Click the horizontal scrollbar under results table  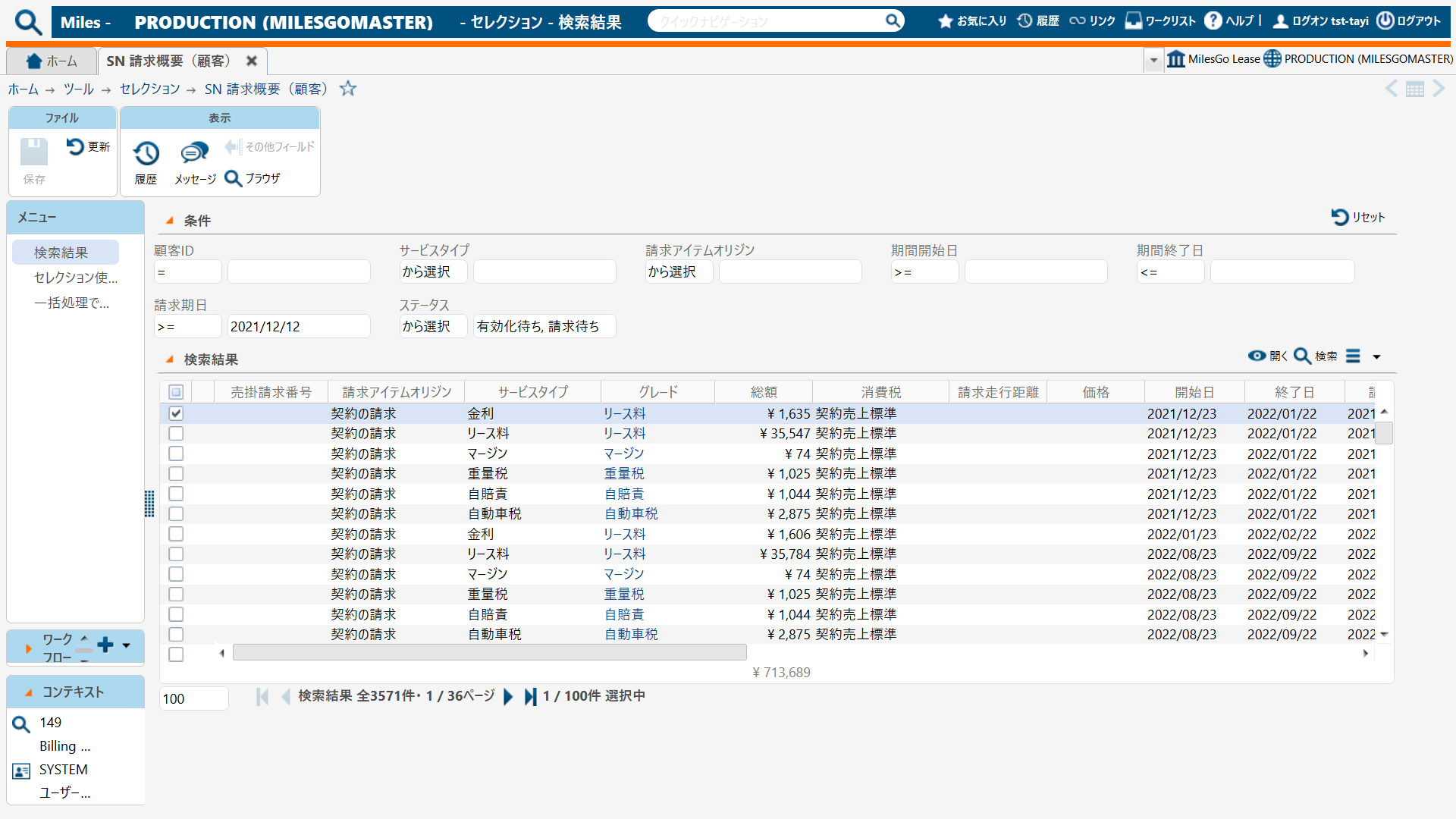489,653
